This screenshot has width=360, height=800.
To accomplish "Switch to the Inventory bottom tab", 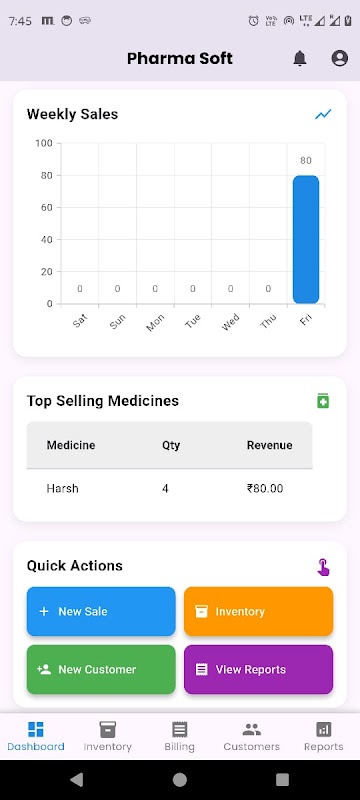I will tap(108, 737).
